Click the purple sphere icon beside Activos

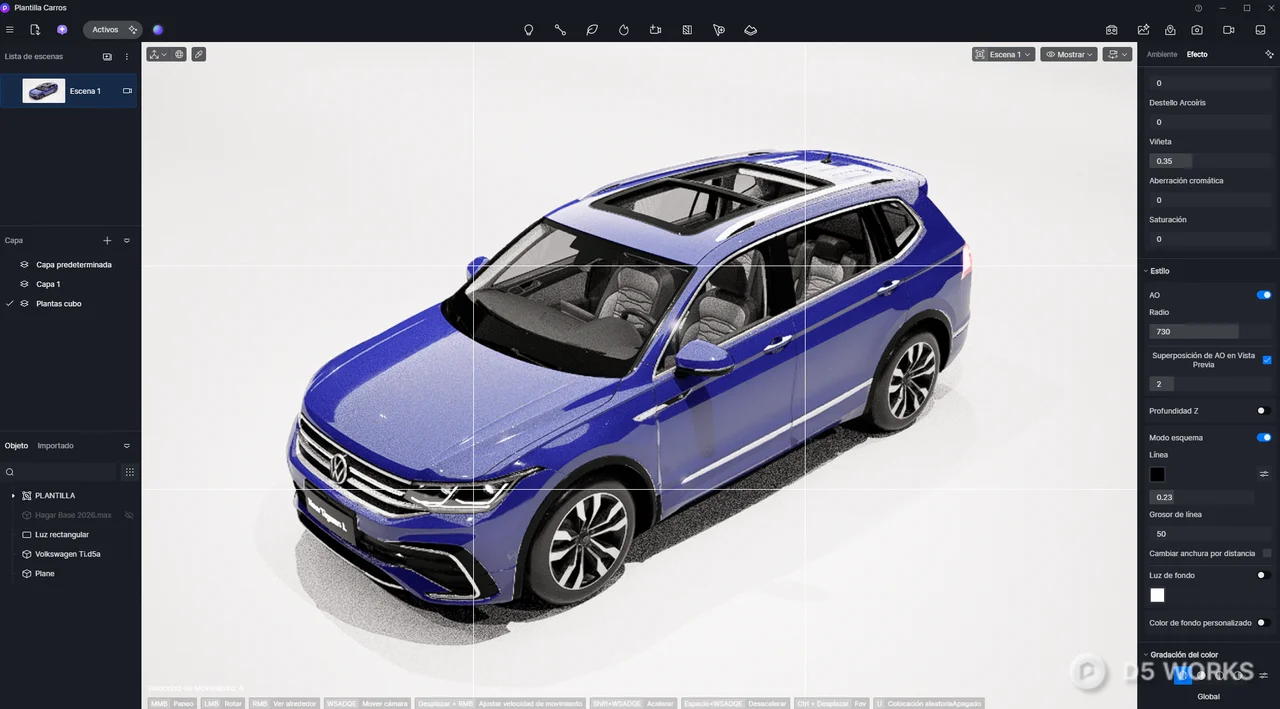click(158, 30)
